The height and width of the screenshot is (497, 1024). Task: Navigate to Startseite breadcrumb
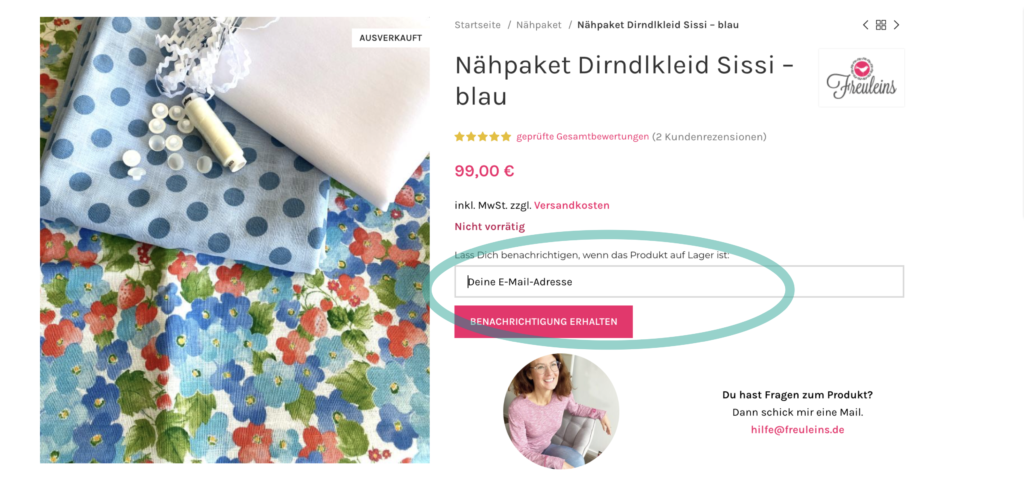(x=476, y=25)
